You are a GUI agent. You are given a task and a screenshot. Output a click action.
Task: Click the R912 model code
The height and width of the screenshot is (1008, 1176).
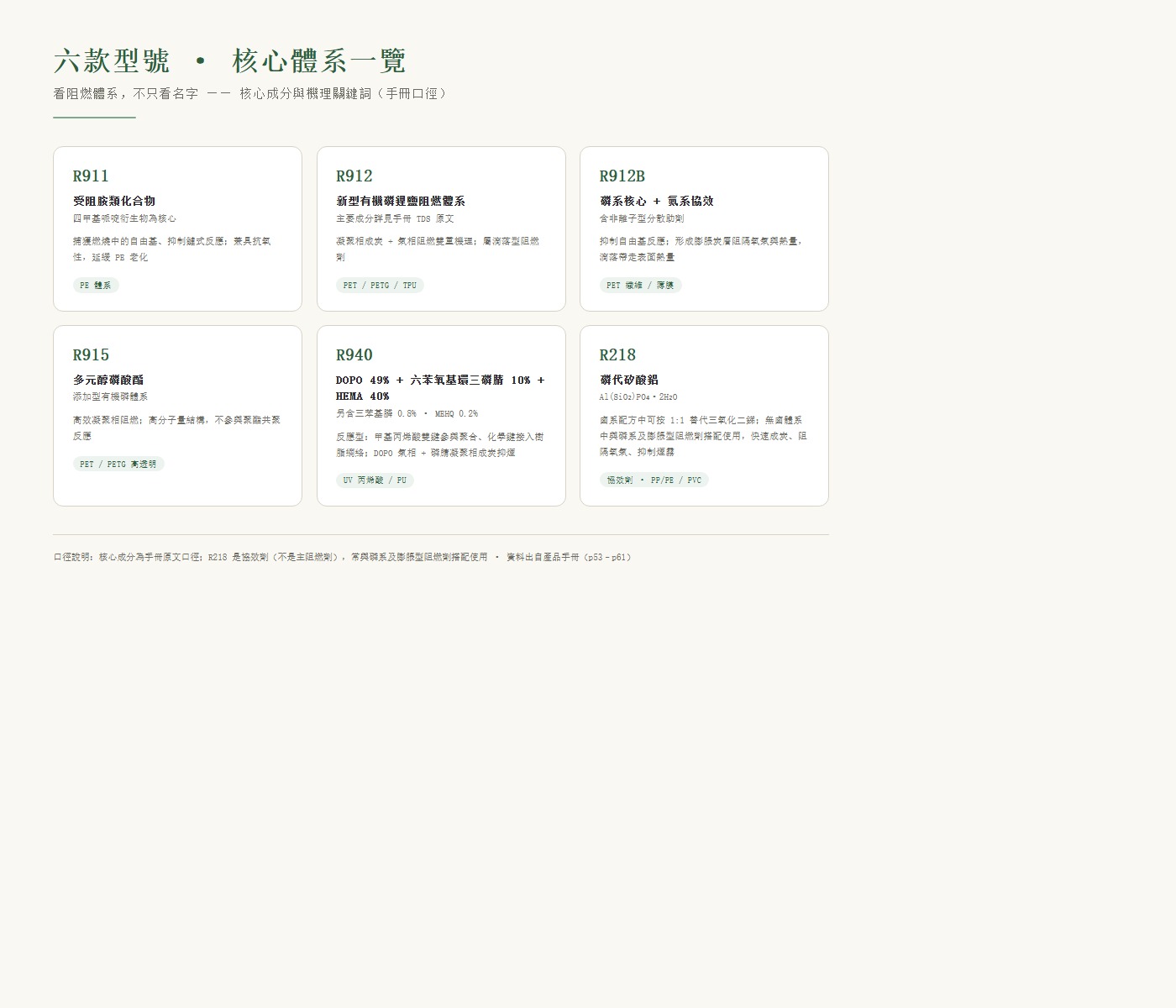[354, 176]
